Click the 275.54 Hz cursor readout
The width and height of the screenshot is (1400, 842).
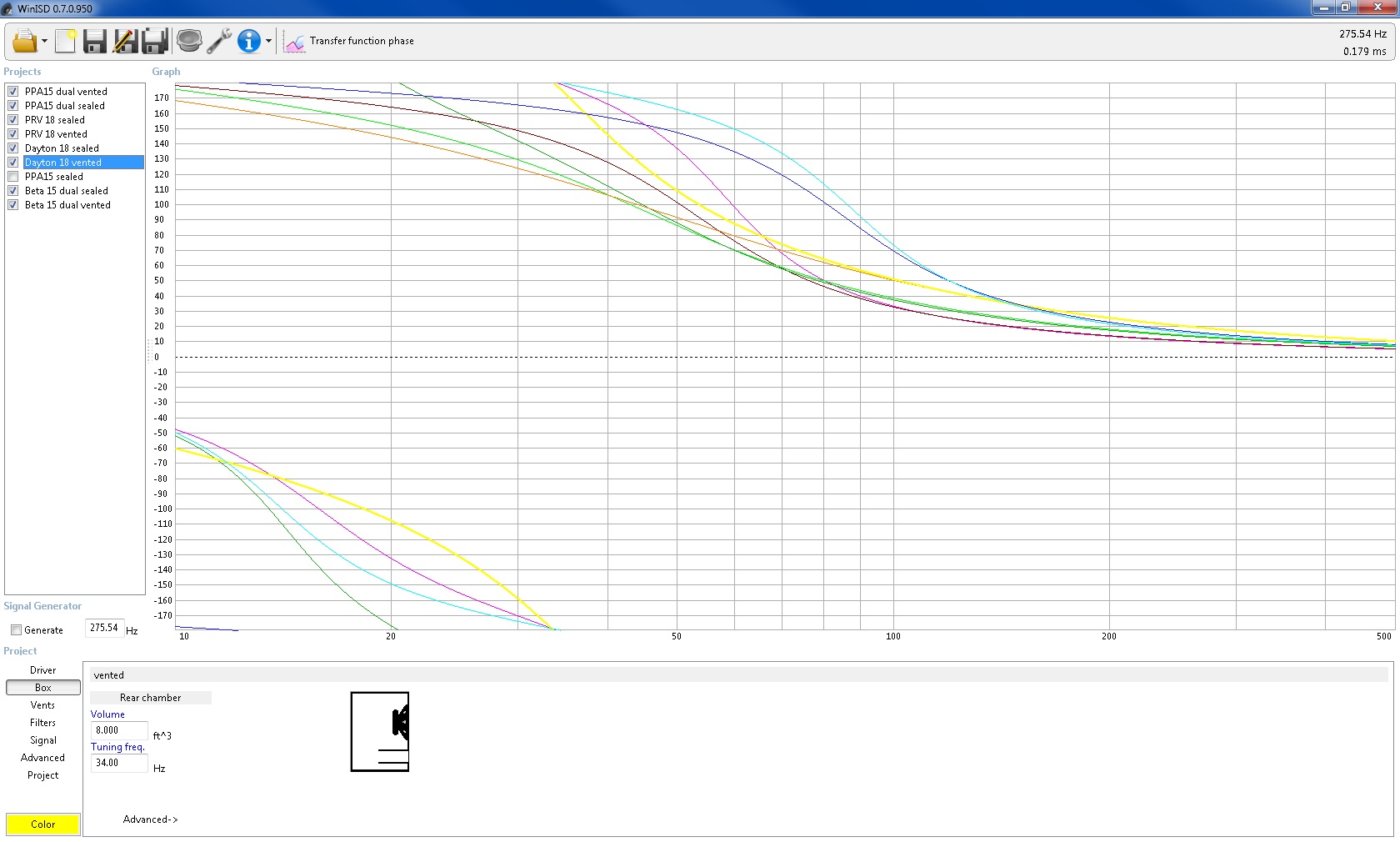(x=1362, y=34)
